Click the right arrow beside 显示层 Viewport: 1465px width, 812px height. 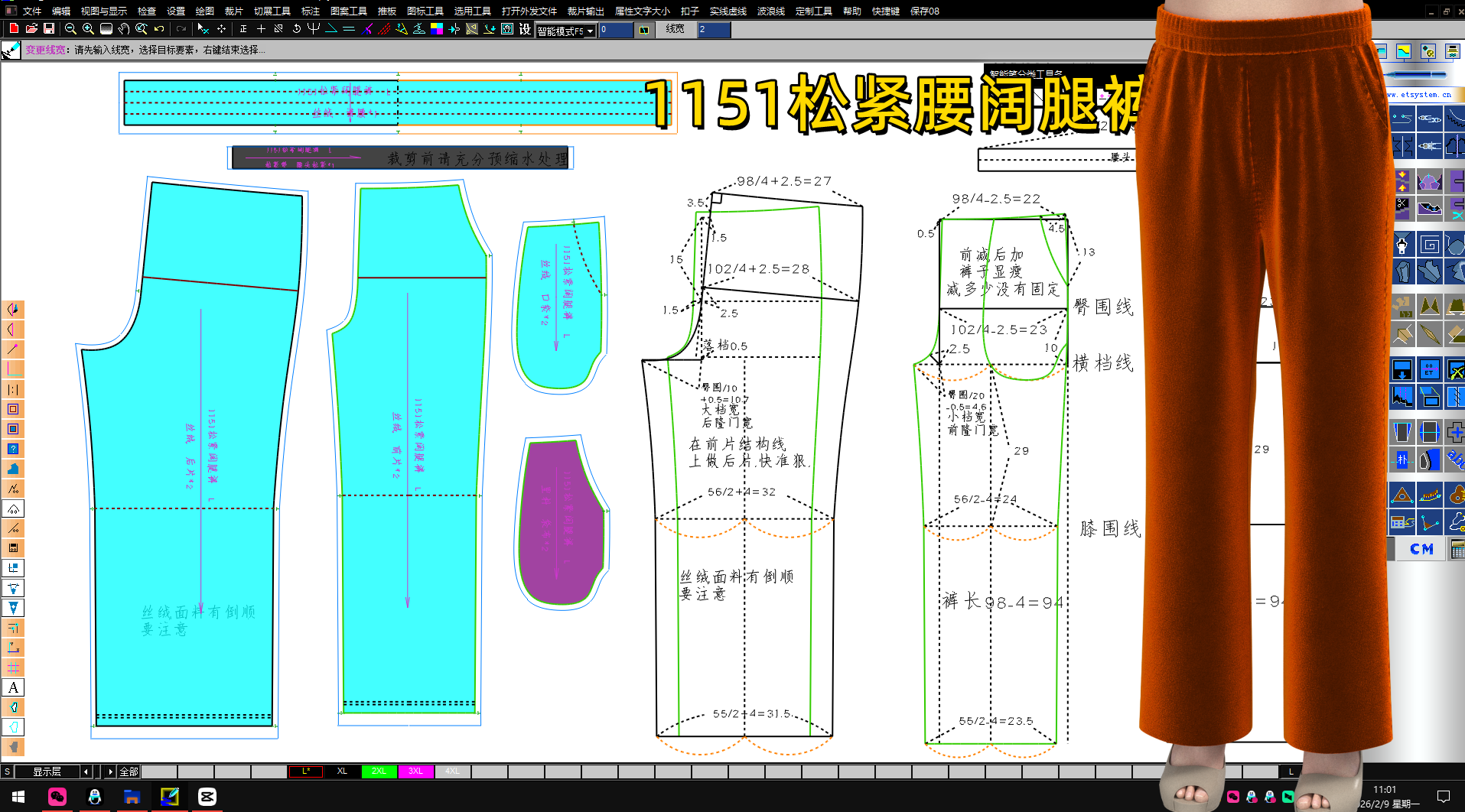[x=111, y=771]
